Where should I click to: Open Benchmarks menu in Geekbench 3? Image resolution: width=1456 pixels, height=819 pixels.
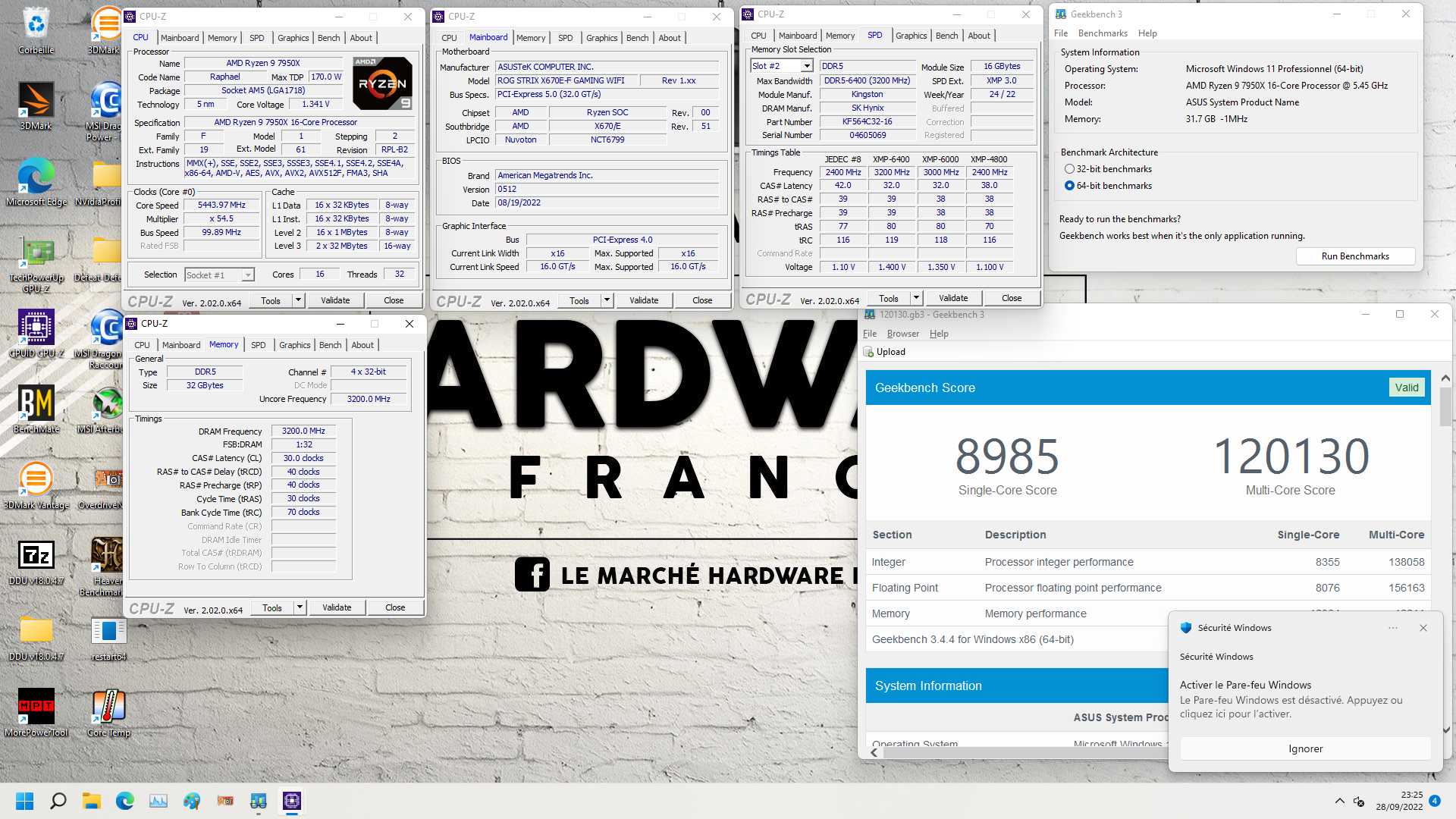1103,33
